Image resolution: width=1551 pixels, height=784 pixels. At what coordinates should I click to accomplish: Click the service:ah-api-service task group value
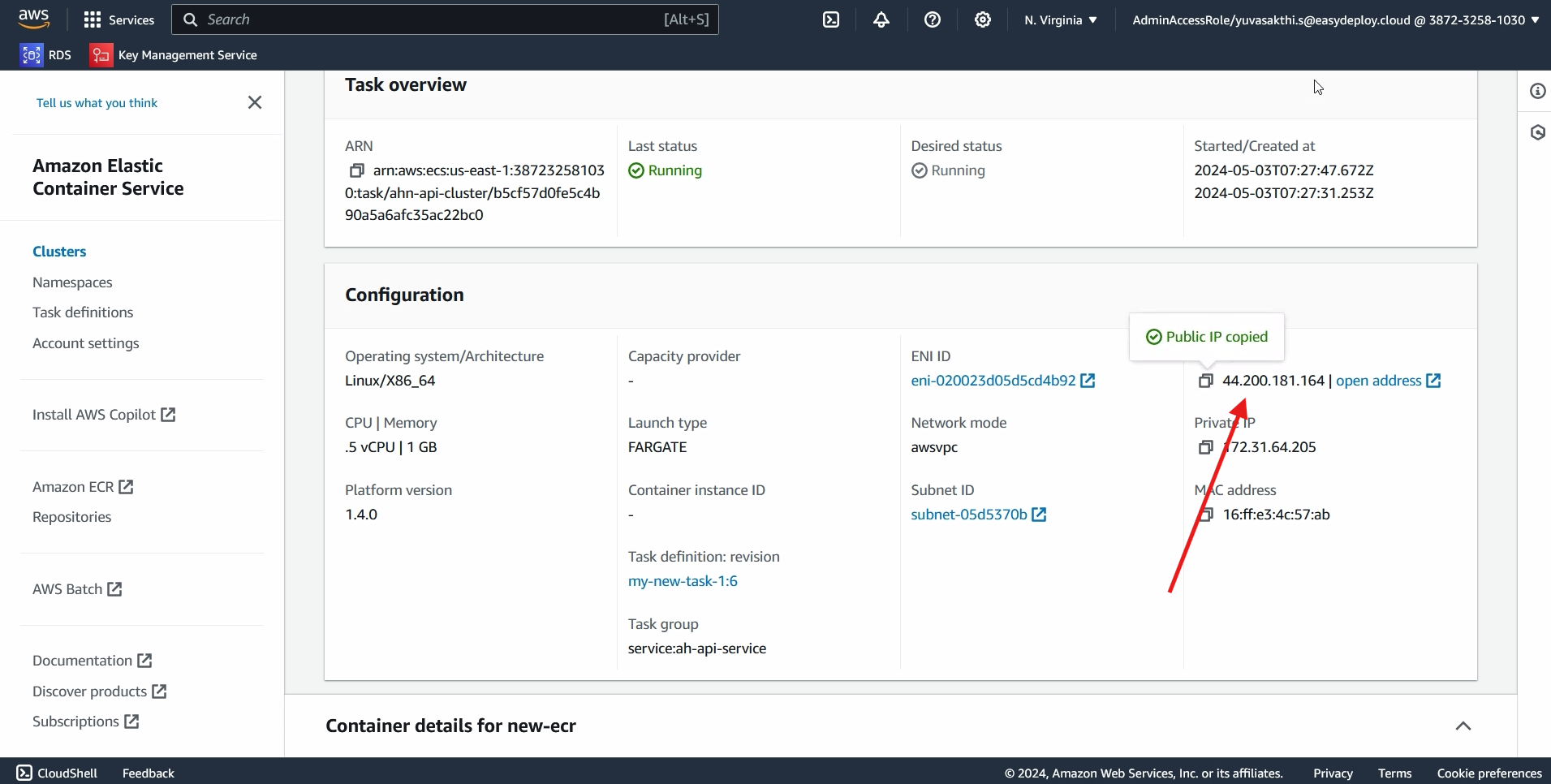tap(697, 648)
